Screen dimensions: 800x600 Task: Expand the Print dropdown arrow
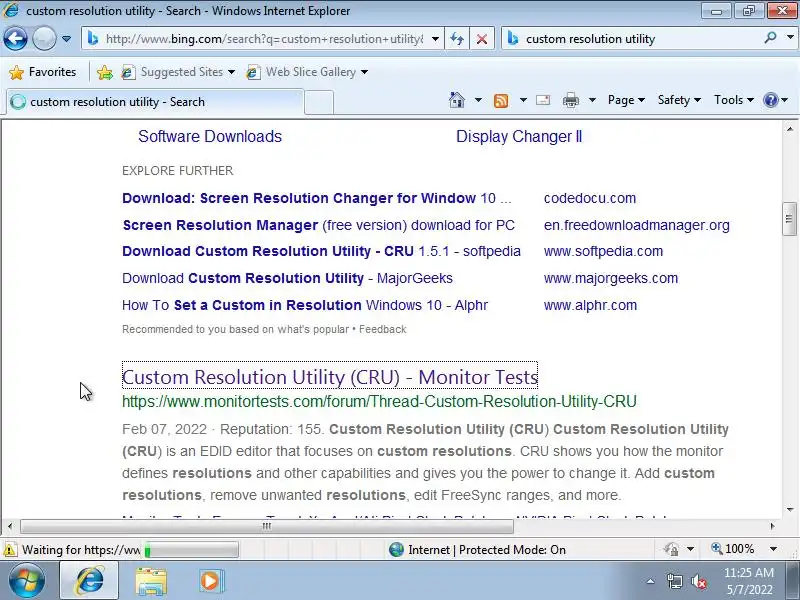coord(592,100)
